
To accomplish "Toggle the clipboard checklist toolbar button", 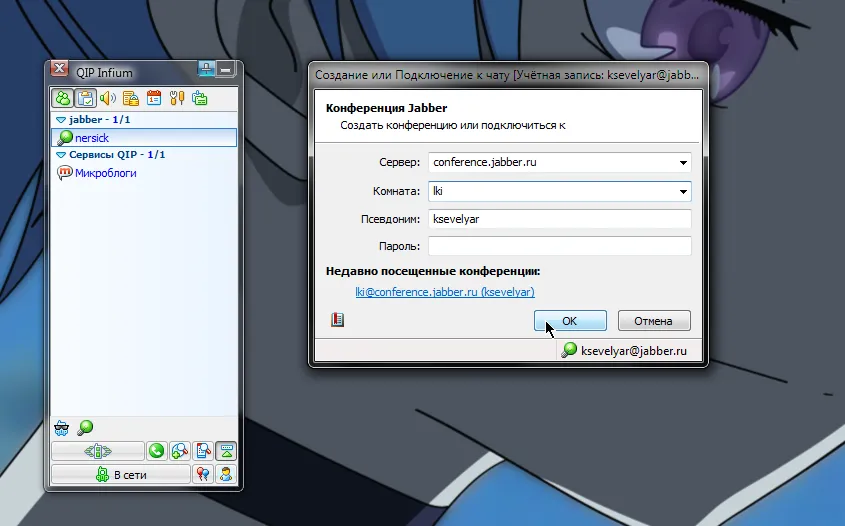I will pos(86,98).
